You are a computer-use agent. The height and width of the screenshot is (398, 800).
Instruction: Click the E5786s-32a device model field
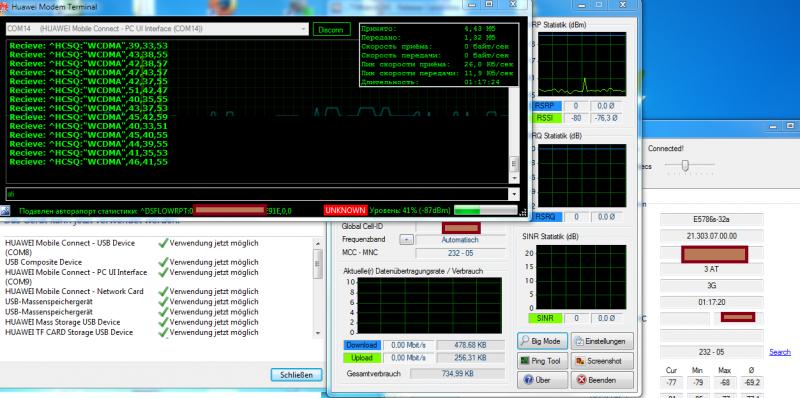click(x=712, y=220)
